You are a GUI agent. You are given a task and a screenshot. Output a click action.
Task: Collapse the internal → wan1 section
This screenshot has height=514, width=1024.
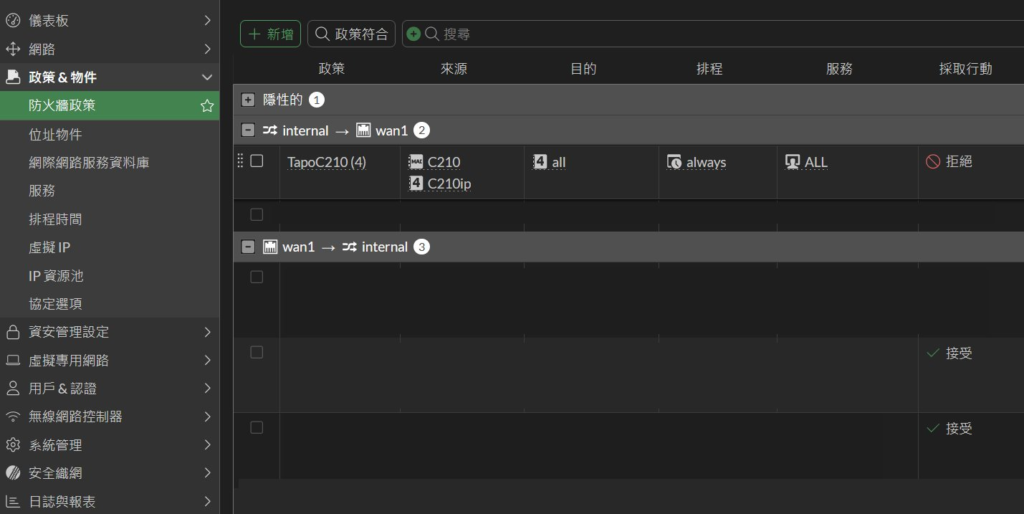pyautogui.click(x=248, y=130)
